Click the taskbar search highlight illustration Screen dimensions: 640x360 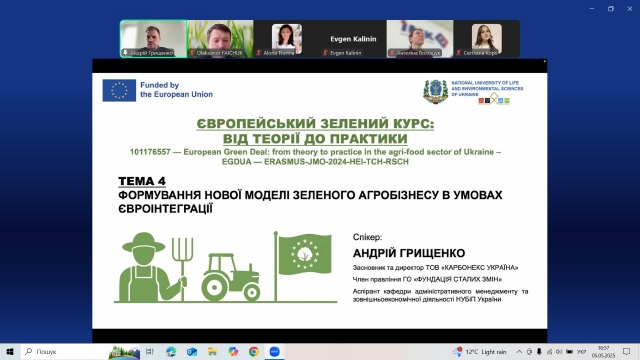(x=124, y=352)
